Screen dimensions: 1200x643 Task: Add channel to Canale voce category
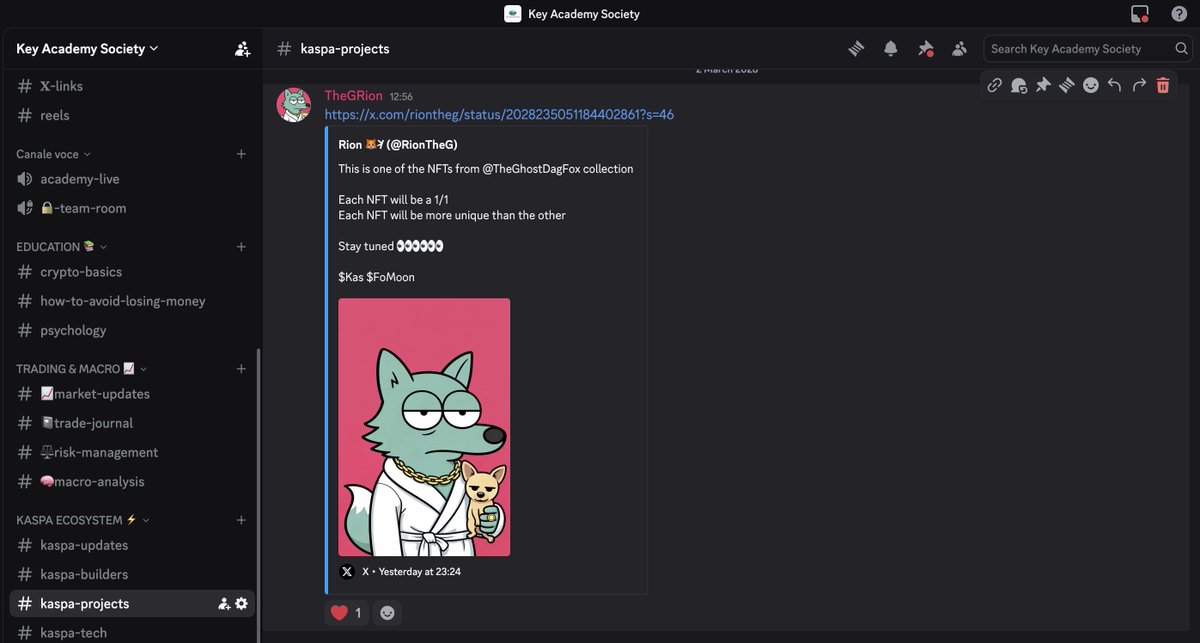tap(241, 154)
